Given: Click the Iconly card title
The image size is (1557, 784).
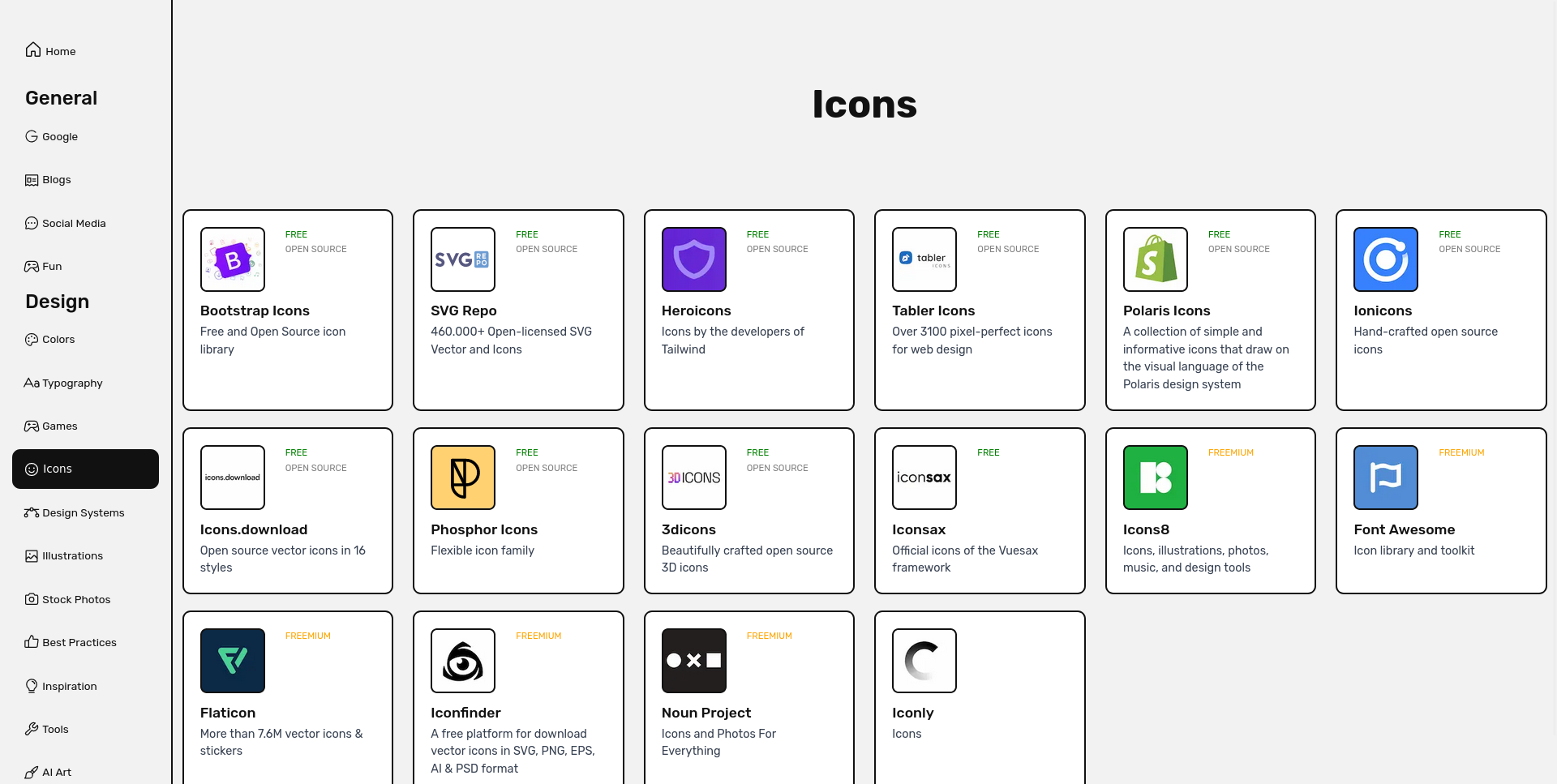Looking at the screenshot, I should (913, 713).
